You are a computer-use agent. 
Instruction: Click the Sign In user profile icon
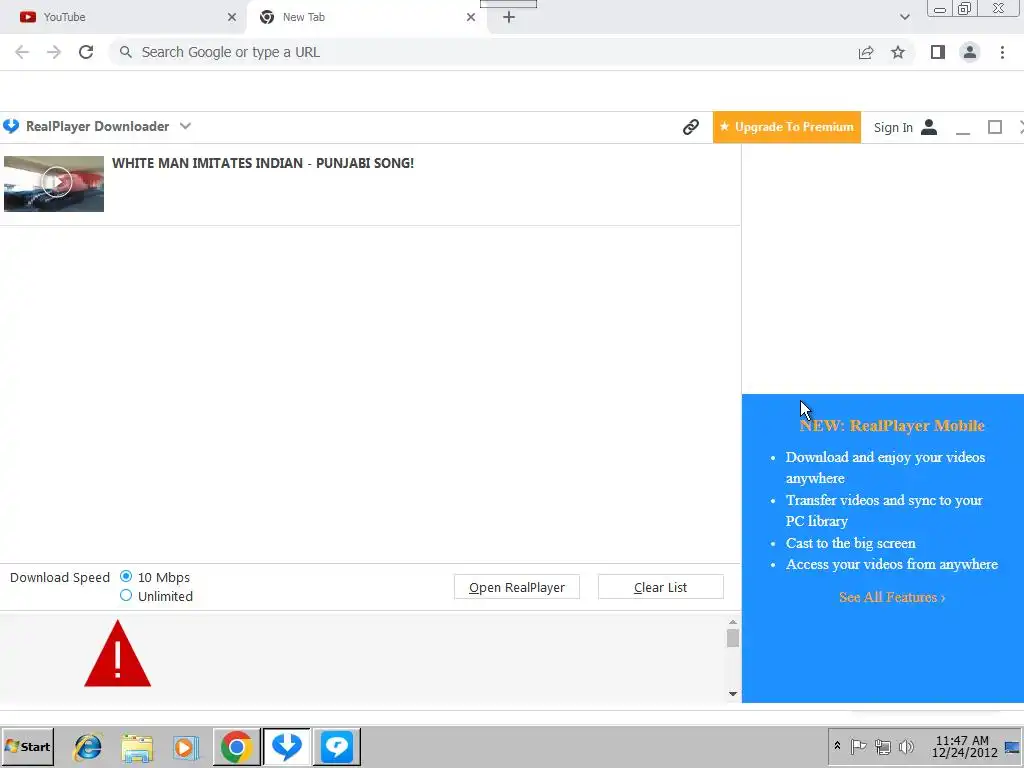coord(929,127)
